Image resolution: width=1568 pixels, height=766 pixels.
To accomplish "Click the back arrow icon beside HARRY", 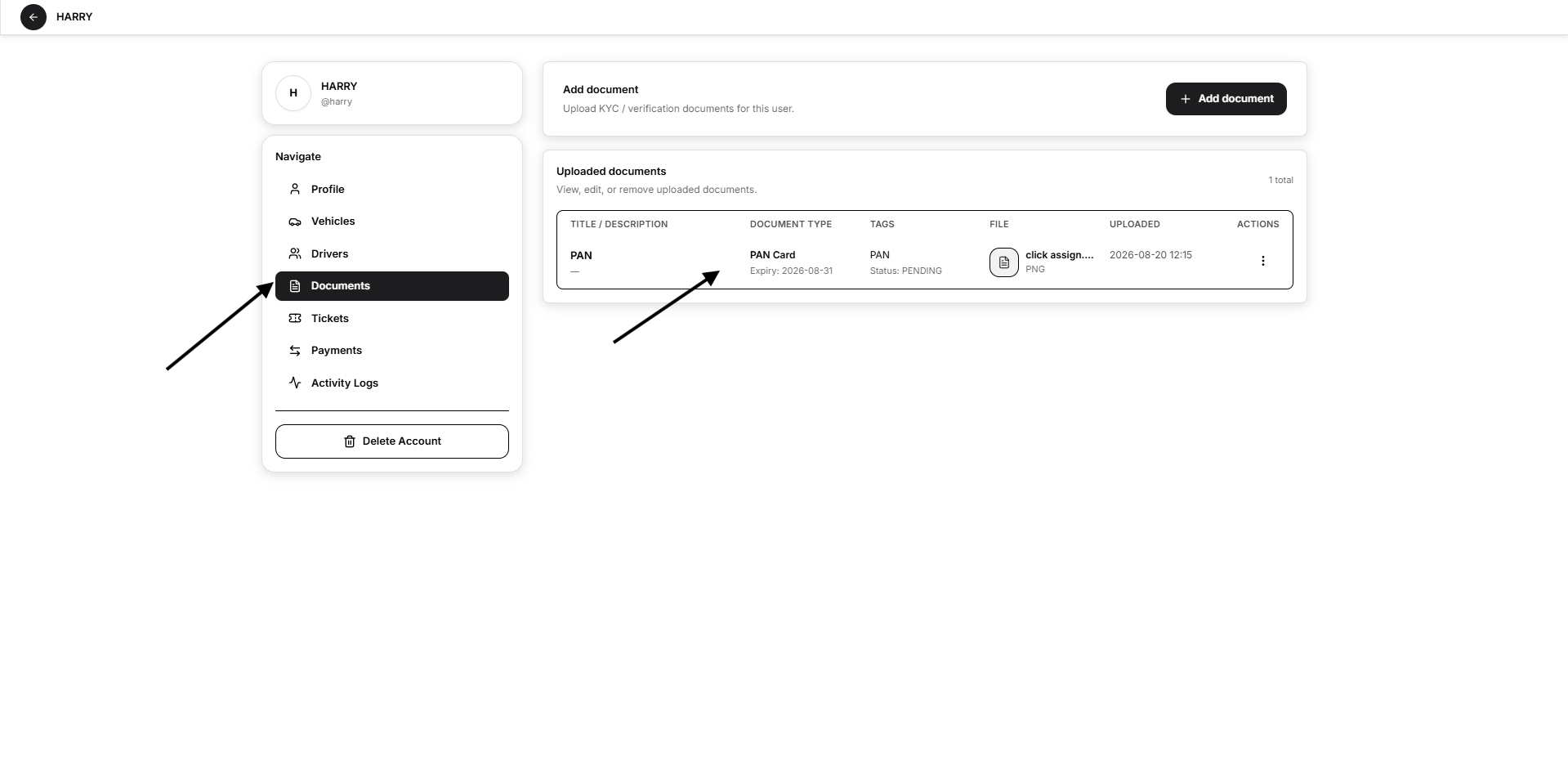I will click(x=34, y=17).
